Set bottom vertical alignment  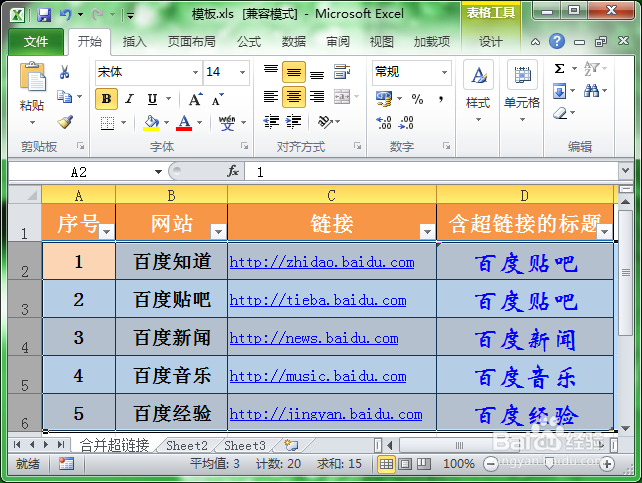[316, 73]
